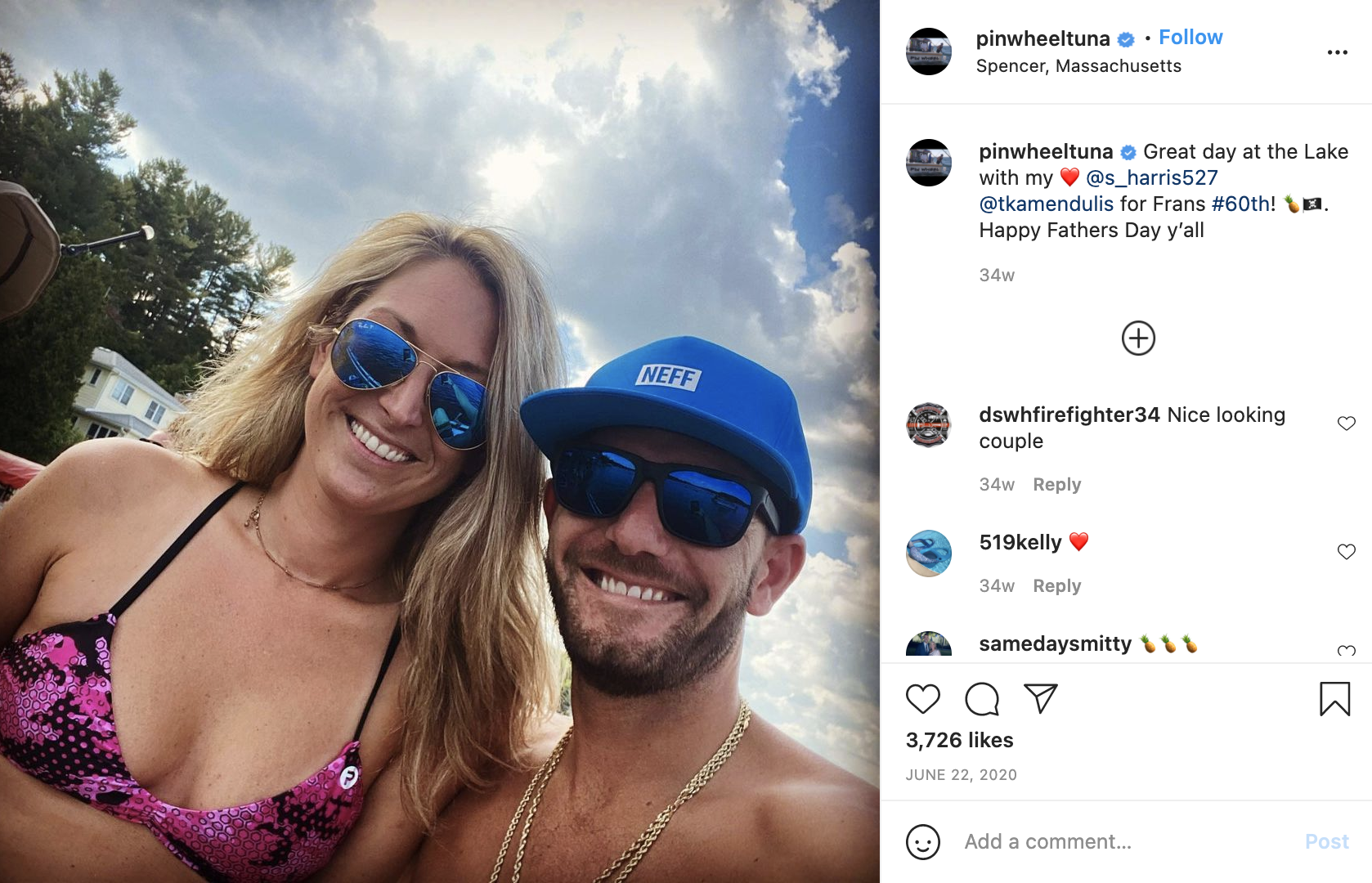Like dswhfirefighter34's comment
The image size is (1372, 883).
tap(1347, 423)
